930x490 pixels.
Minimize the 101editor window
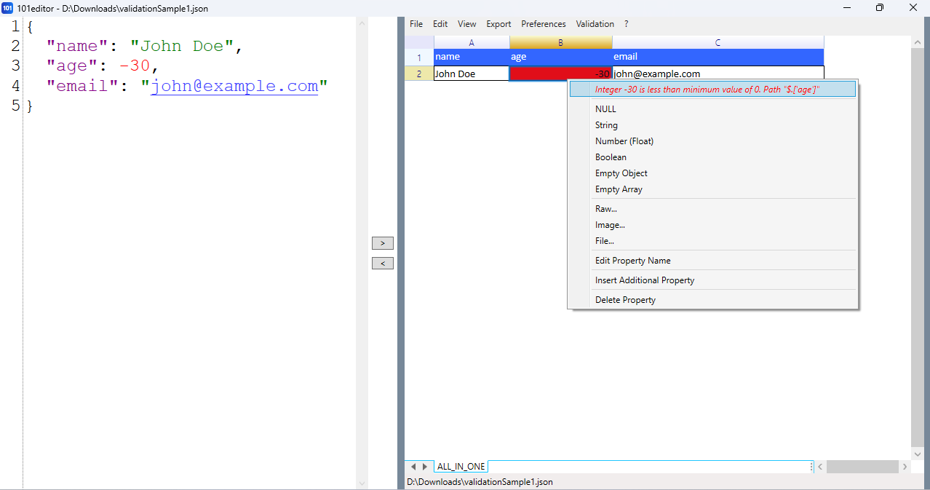(x=847, y=8)
